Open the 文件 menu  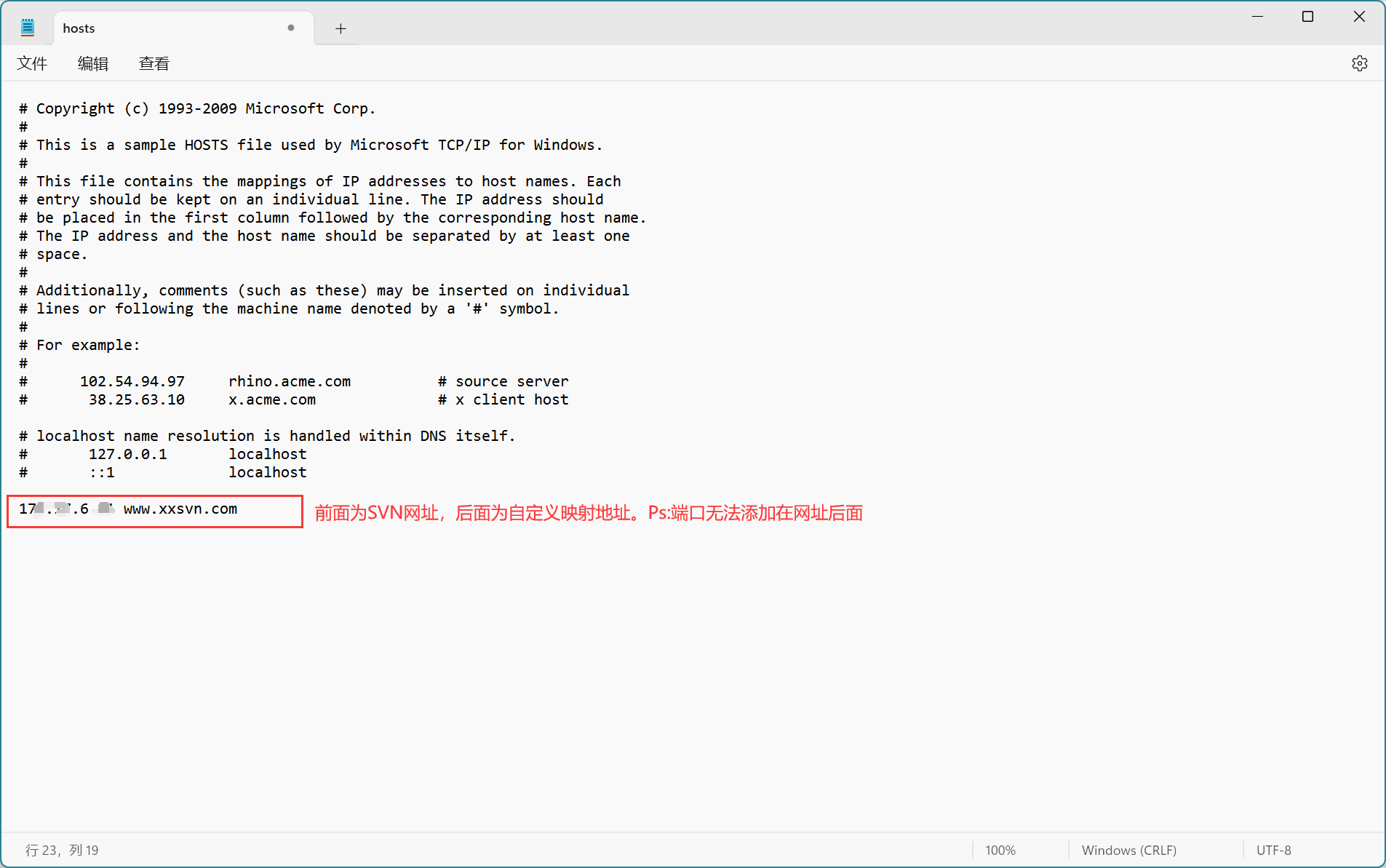32,63
